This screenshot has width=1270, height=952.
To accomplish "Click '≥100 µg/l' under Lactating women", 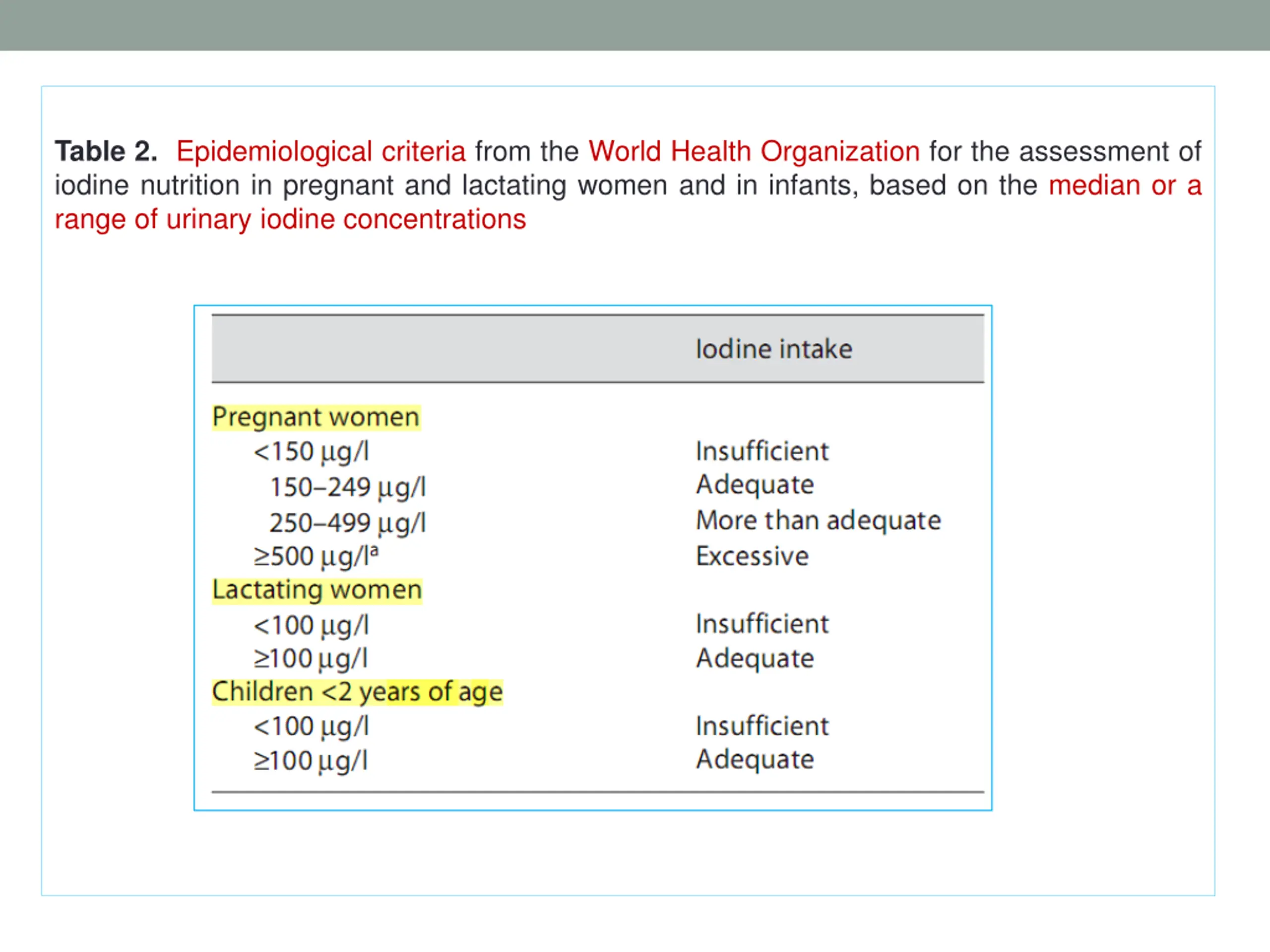I will tap(311, 659).
